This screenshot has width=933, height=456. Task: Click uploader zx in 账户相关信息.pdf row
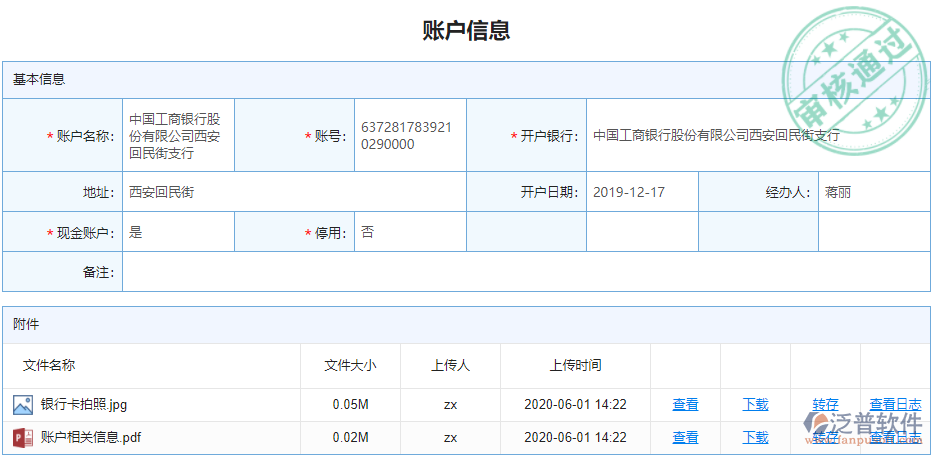click(450, 438)
